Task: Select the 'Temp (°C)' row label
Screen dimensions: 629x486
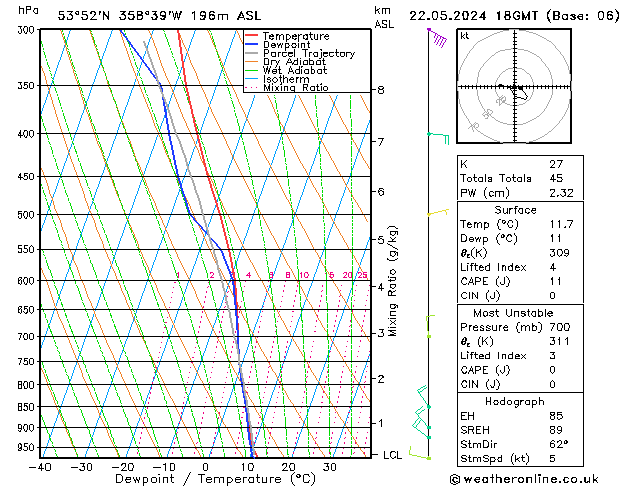Action: (489, 224)
